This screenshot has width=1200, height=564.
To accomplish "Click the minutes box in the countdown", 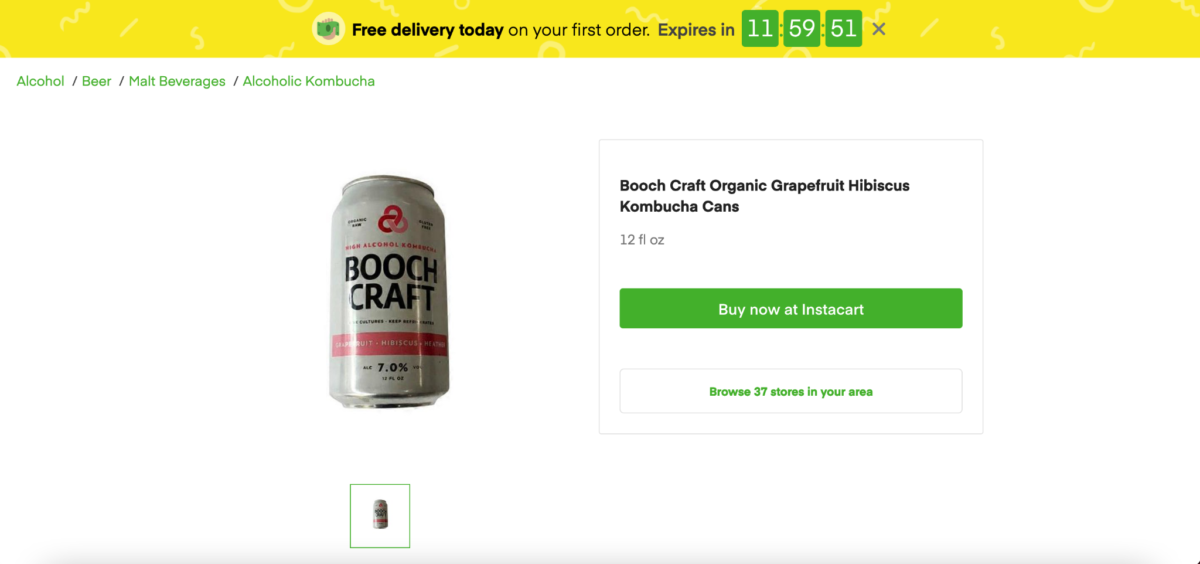I will 802,29.
